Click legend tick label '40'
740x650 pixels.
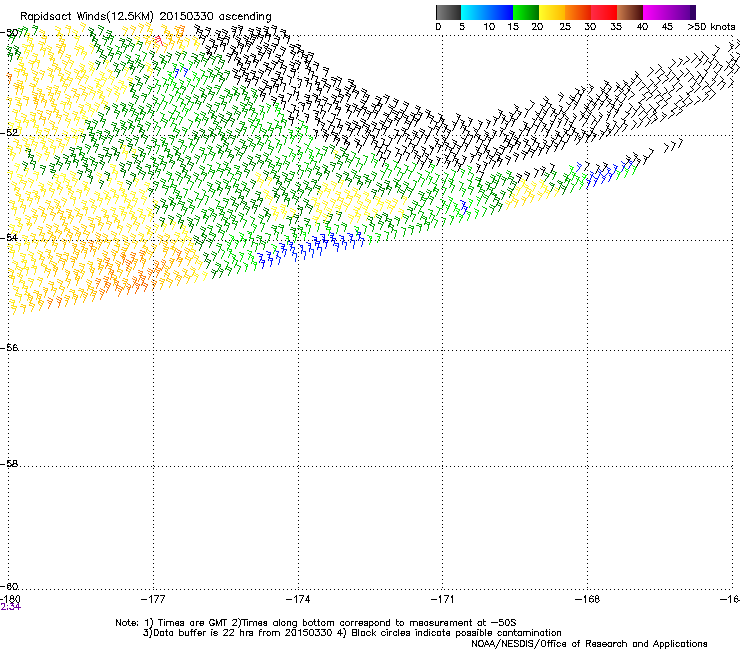pos(642,27)
